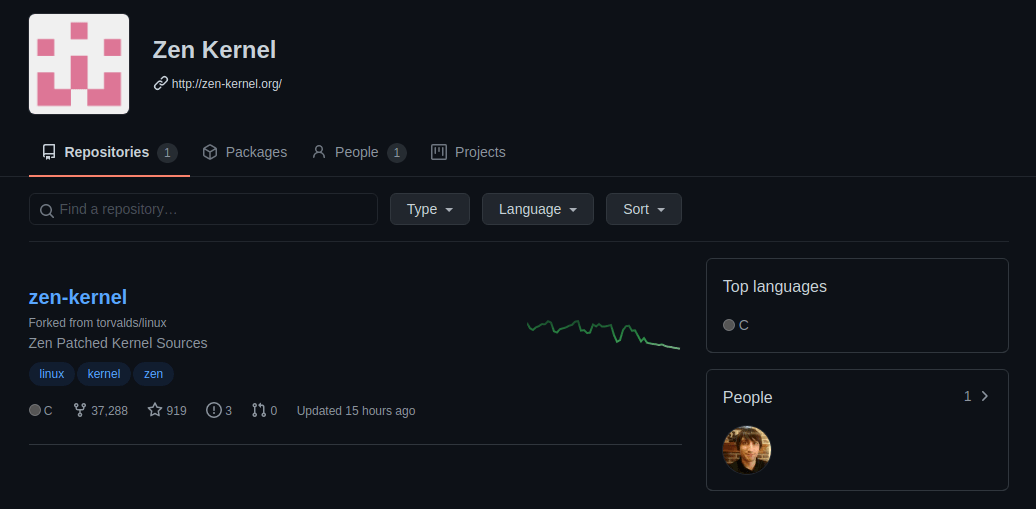Image resolution: width=1036 pixels, height=509 pixels.
Task: Click the fork icon showing 37,288 forks
Action: (80, 411)
